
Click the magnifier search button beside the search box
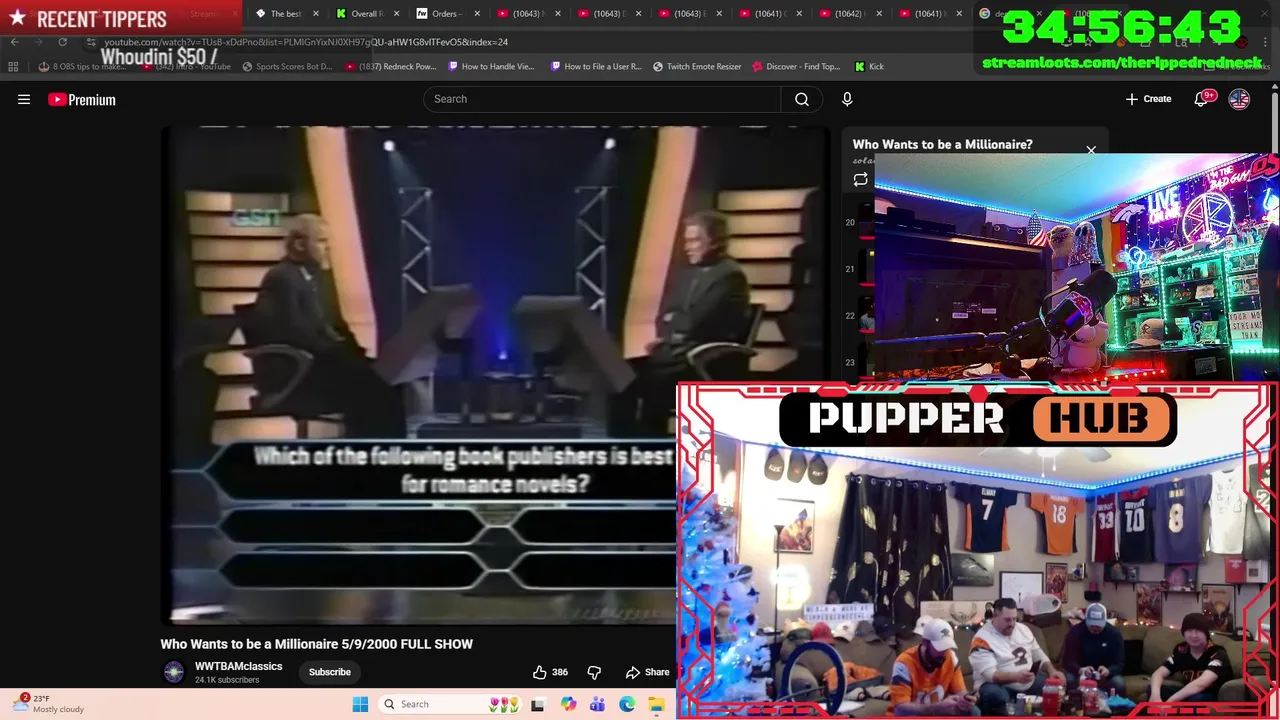(802, 99)
